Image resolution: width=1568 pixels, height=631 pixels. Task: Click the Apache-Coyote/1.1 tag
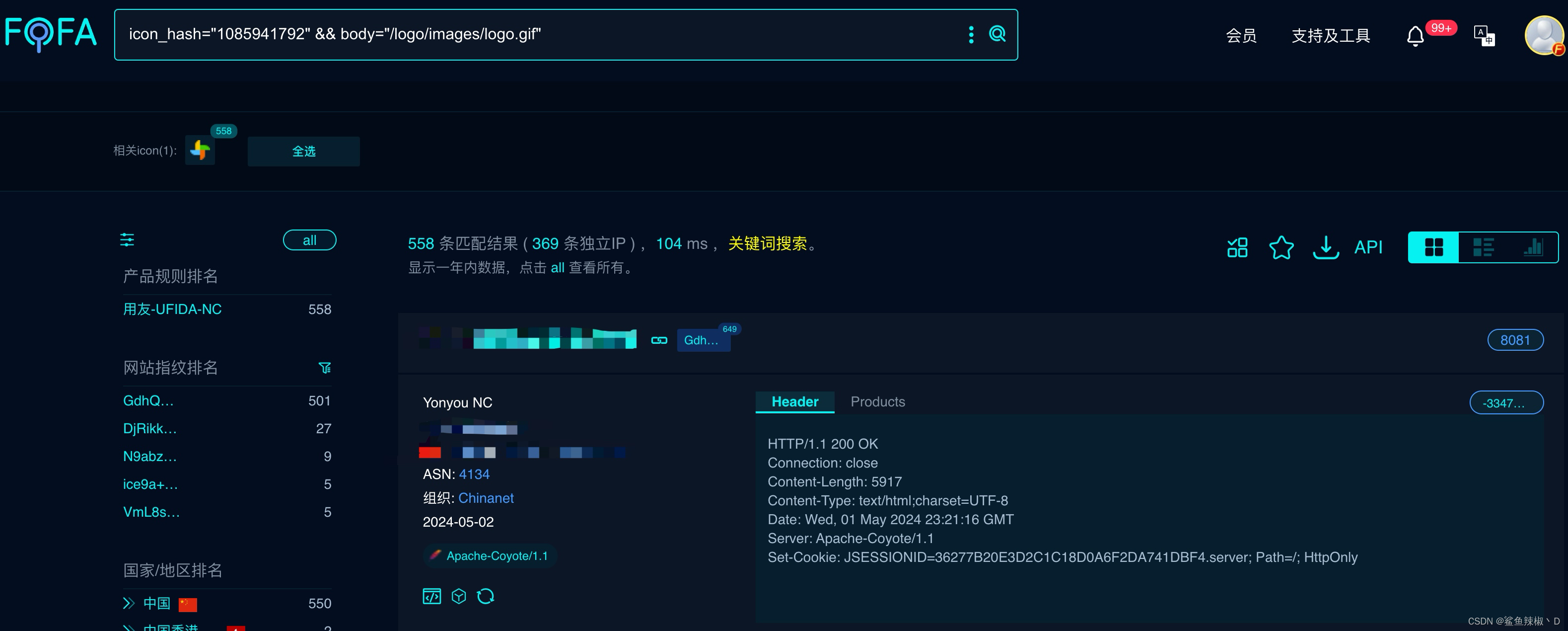pos(490,555)
